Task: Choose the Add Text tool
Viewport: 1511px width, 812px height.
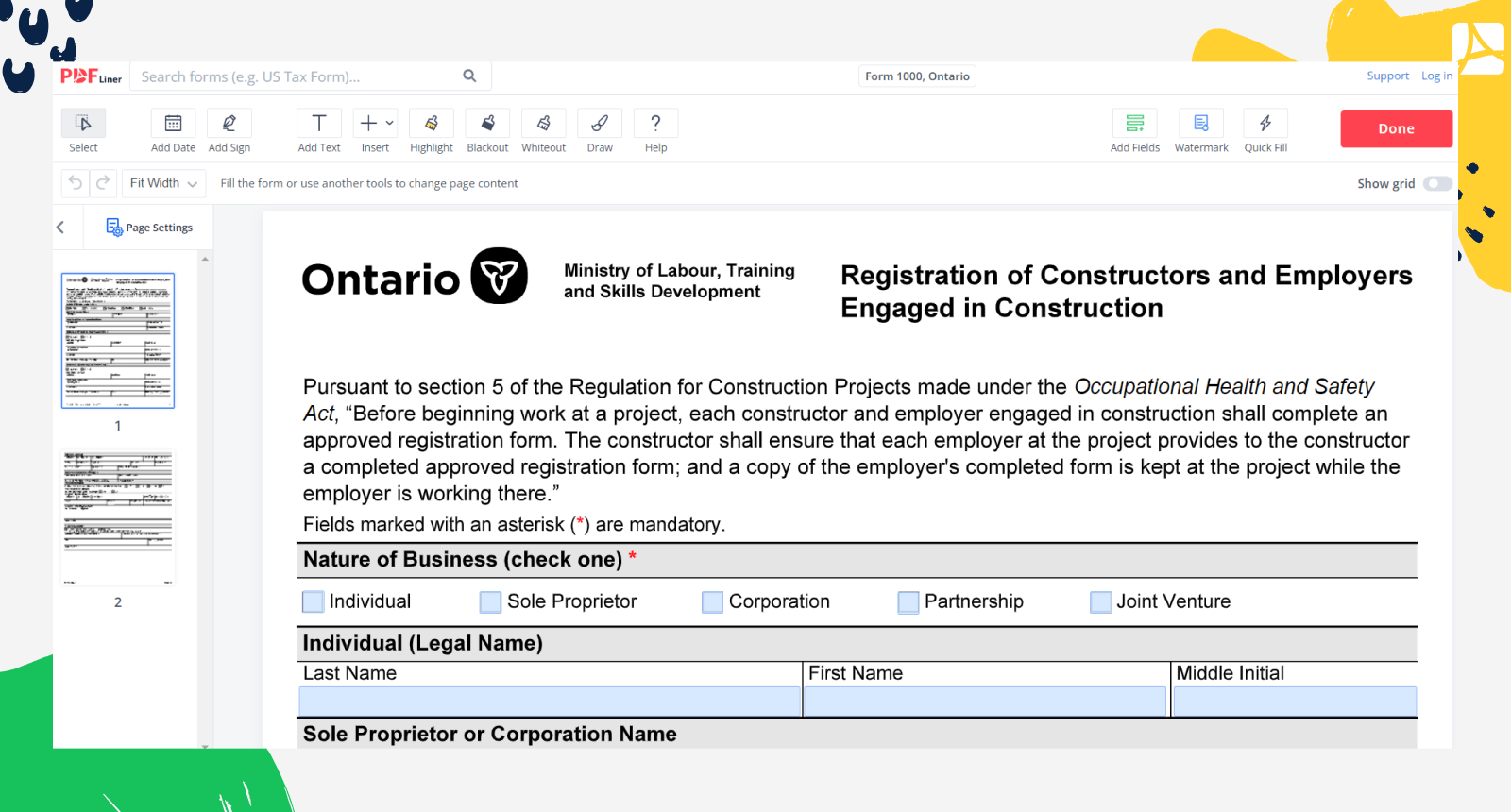Action: pyautogui.click(x=319, y=124)
